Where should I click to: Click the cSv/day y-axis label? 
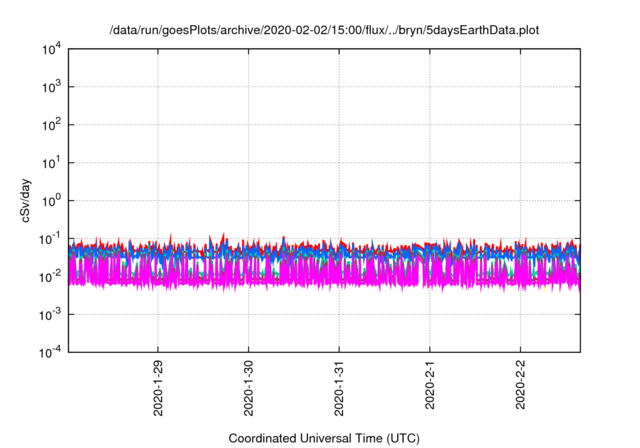(25, 200)
